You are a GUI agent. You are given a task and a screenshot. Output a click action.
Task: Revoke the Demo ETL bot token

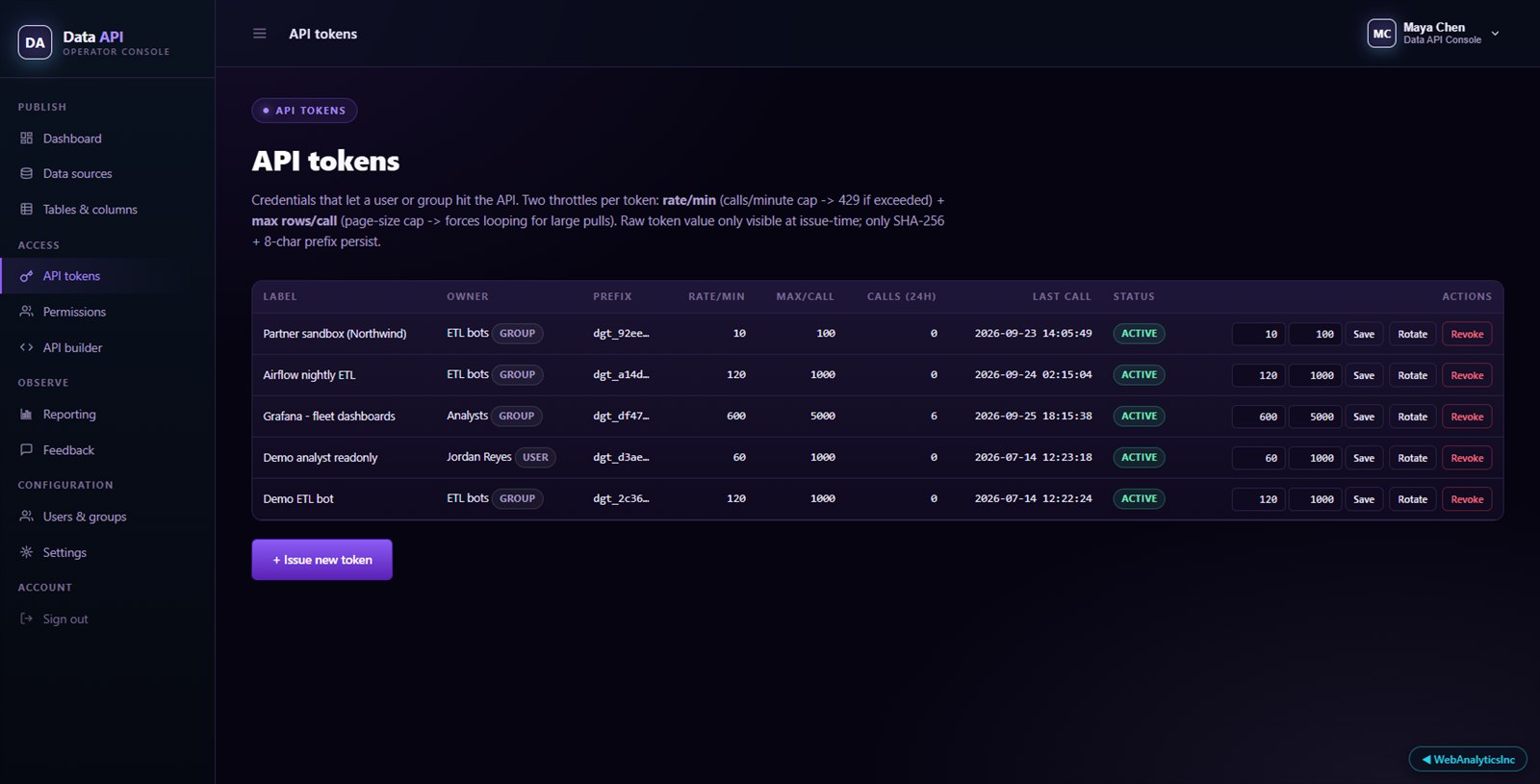[x=1467, y=499]
